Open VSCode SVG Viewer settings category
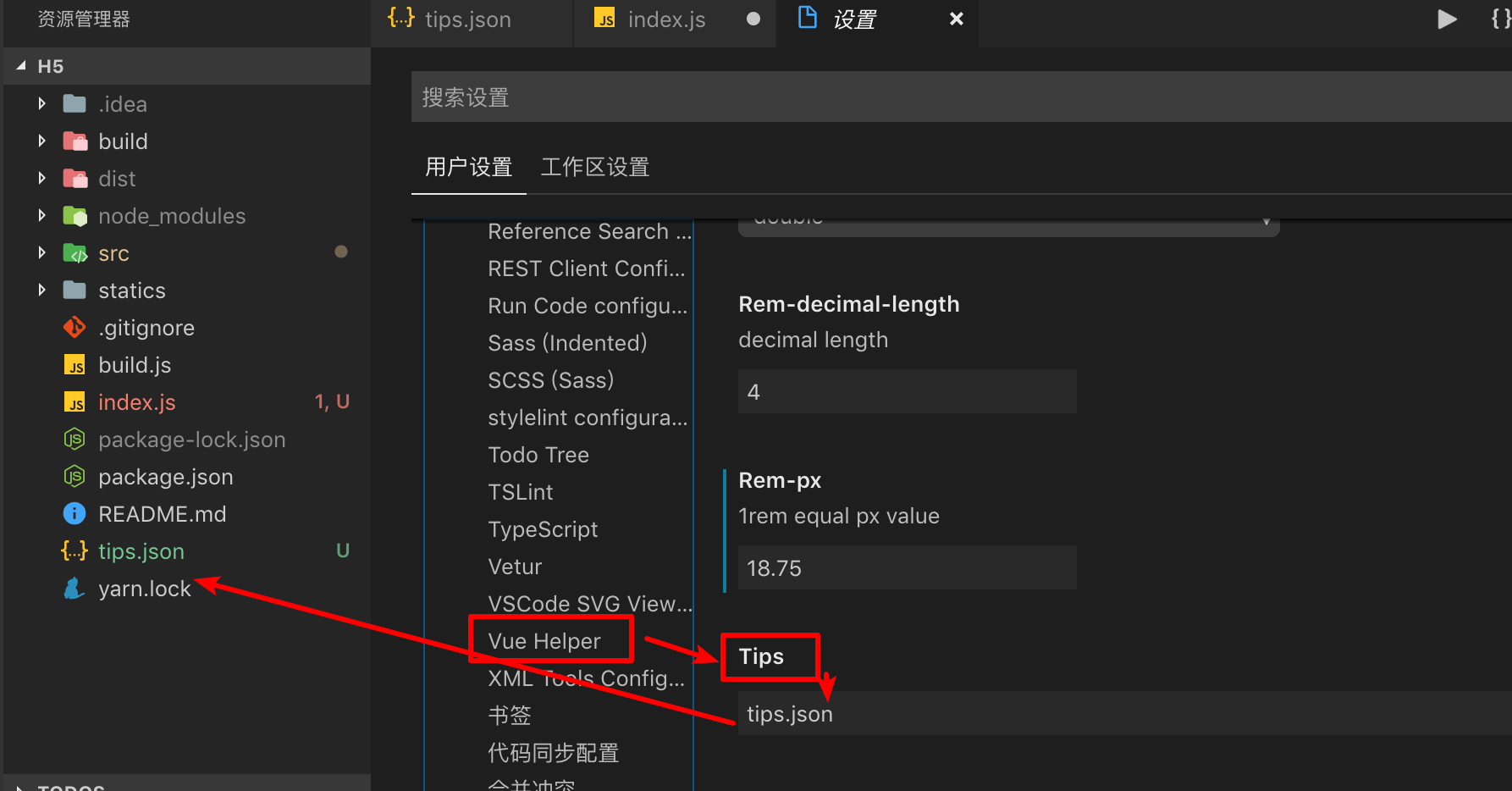The image size is (1512, 791). pos(590,604)
